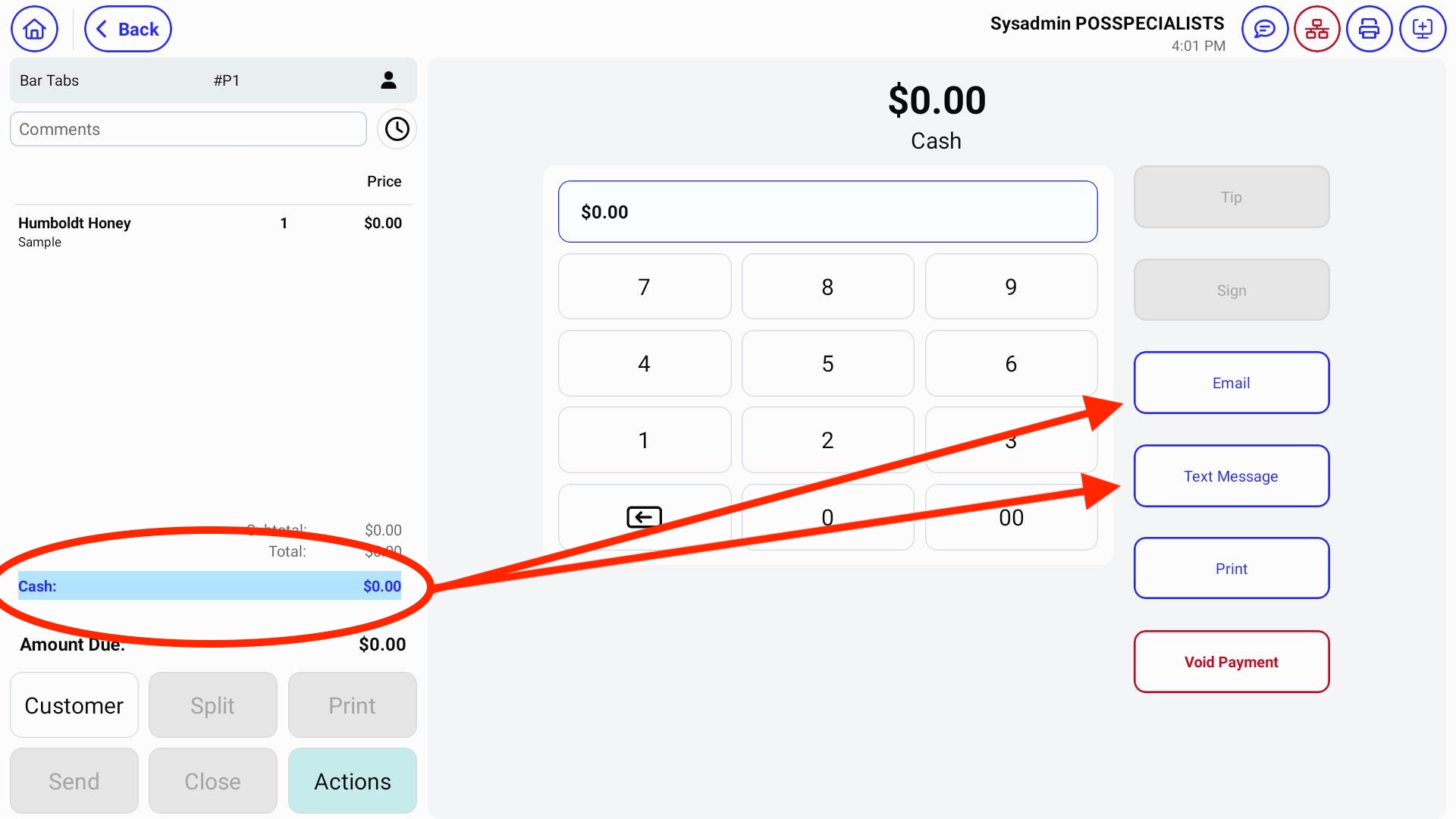The image size is (1456, 819).
Task: Open the printer icon in header
Action: (1369, 30)
